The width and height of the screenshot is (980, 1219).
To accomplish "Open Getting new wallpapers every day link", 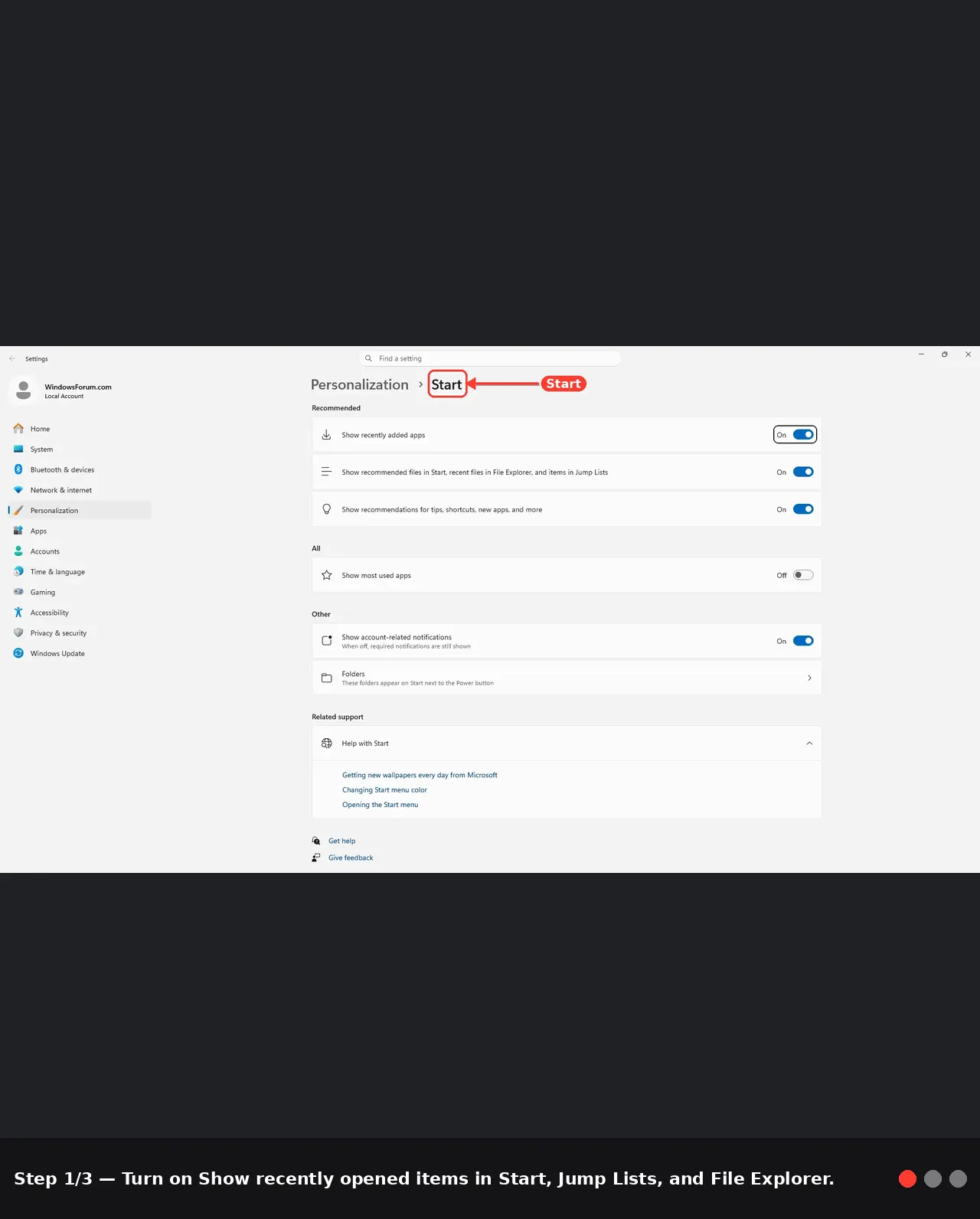I will click(x=420, y=775).
